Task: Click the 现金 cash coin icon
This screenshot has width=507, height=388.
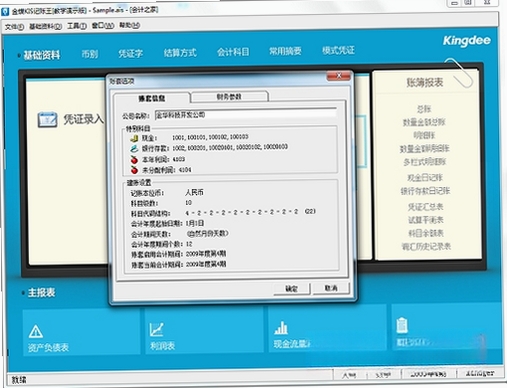Action: pos(134,138)
